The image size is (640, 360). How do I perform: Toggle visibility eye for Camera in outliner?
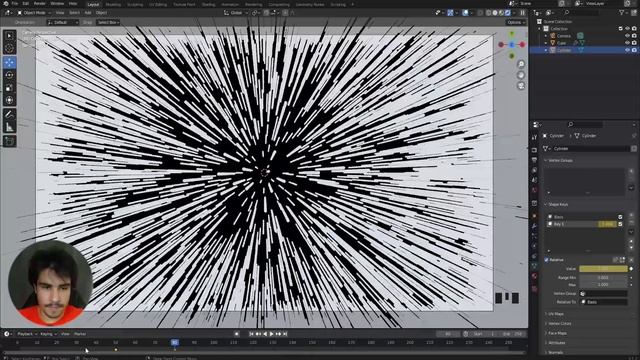pyautogui.click(x=627, y=36)
